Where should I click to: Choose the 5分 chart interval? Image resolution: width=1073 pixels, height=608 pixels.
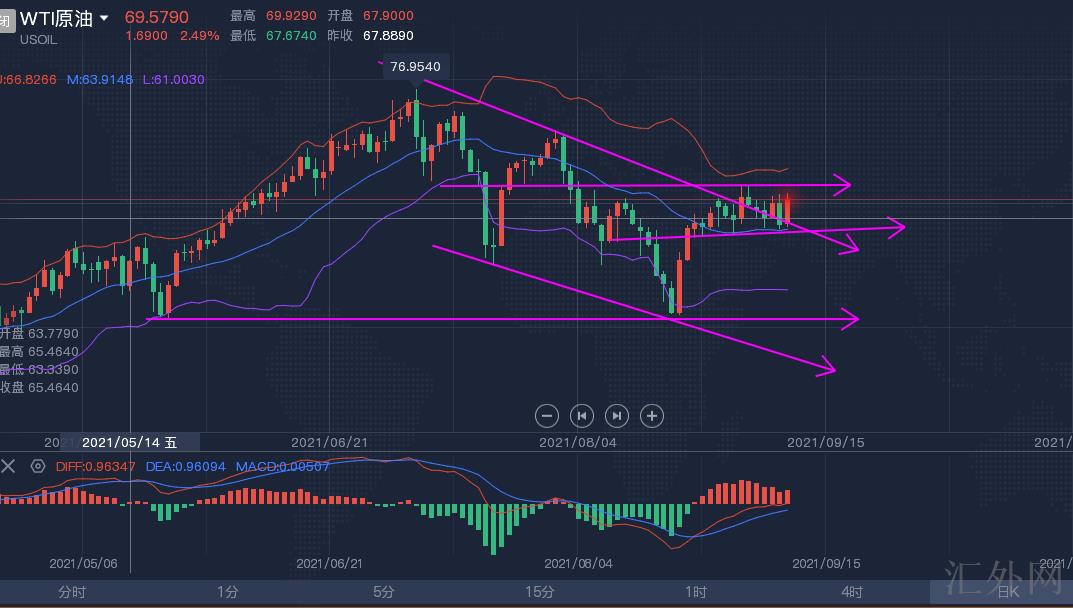click(383, 592)
